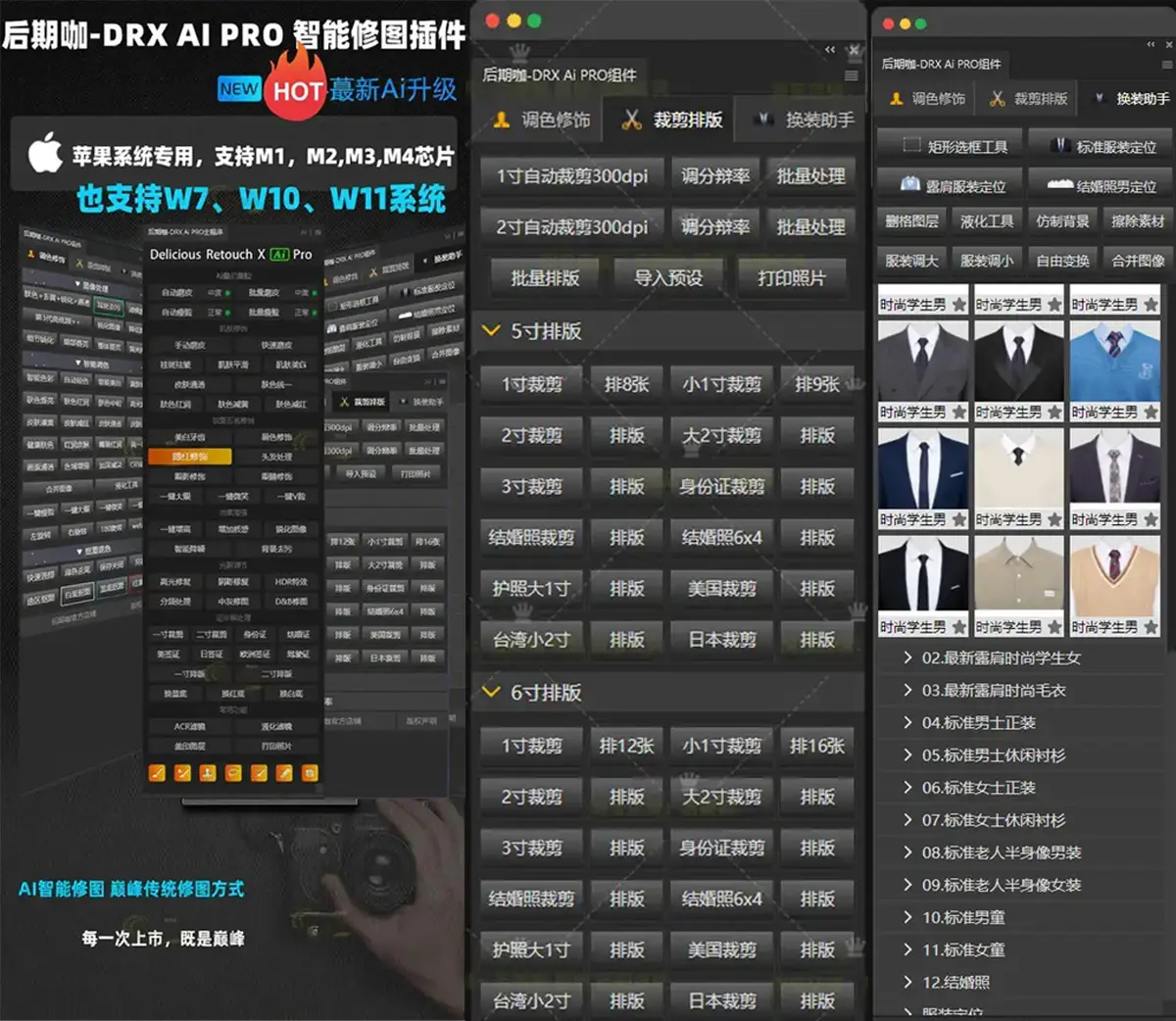Click star icon on label beneath gray double-breasted suit
Viewport: 1176px width, 1021px height.
tap(958, 413)
